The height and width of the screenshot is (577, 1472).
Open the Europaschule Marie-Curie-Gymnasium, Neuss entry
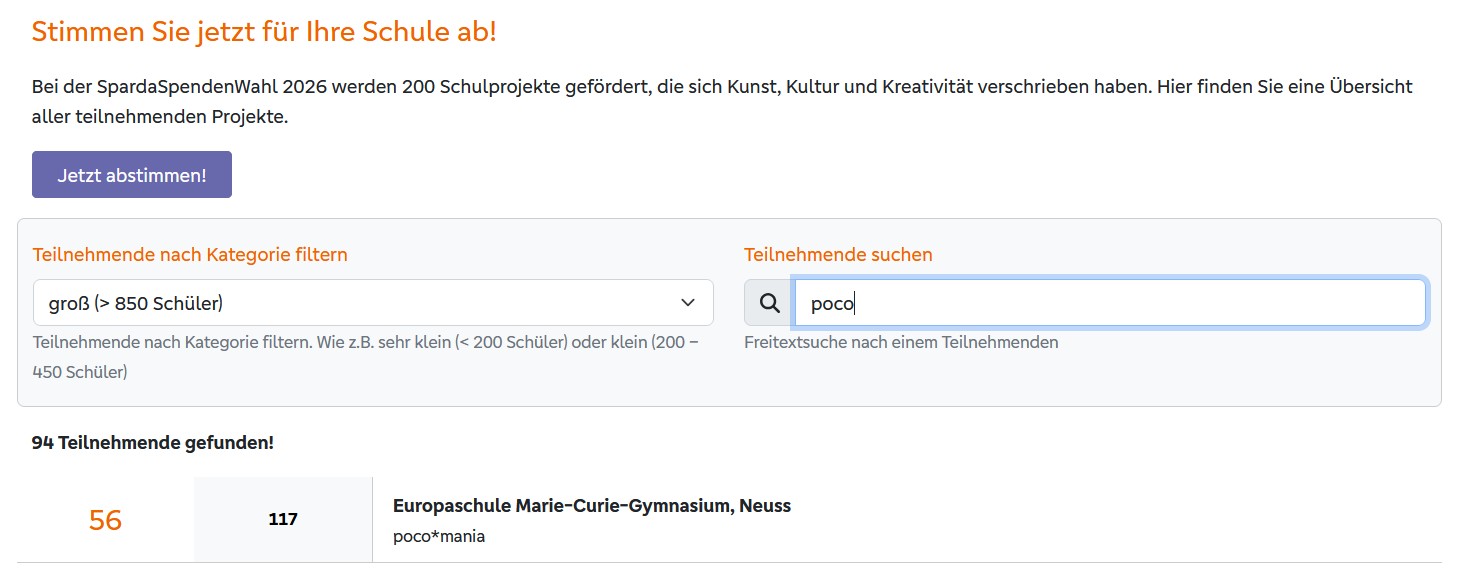pos(591,506)
